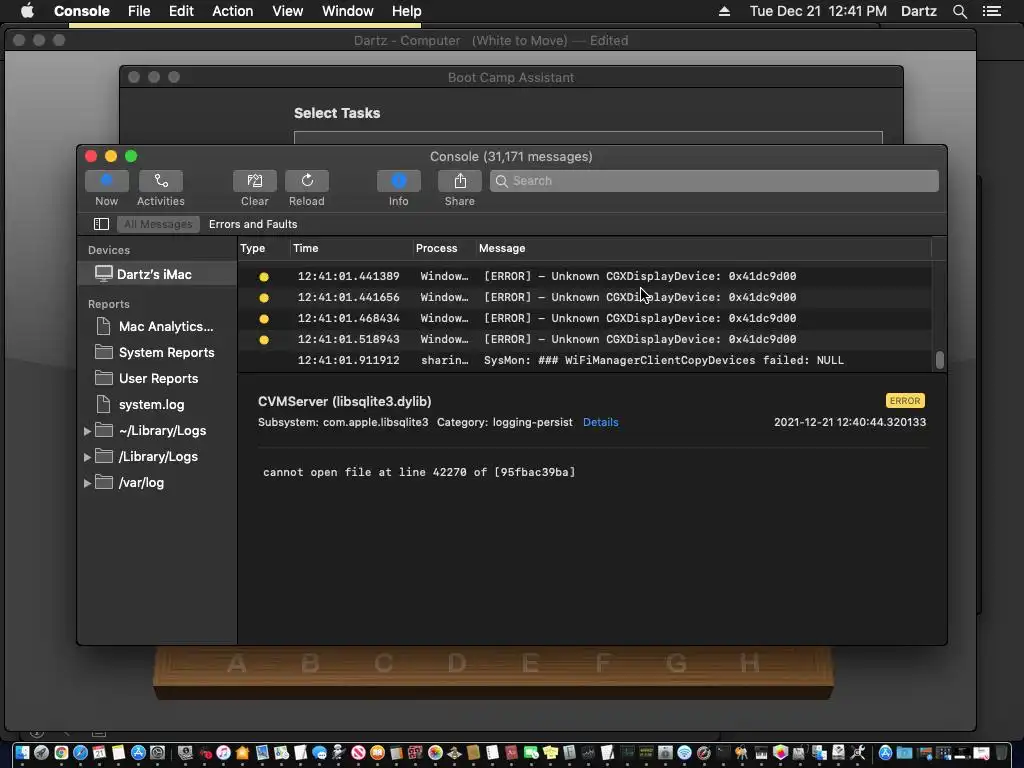Screen dimensions: 1024x768
Task: Click the Now toolbar button in Console
Action: (106, 181)
